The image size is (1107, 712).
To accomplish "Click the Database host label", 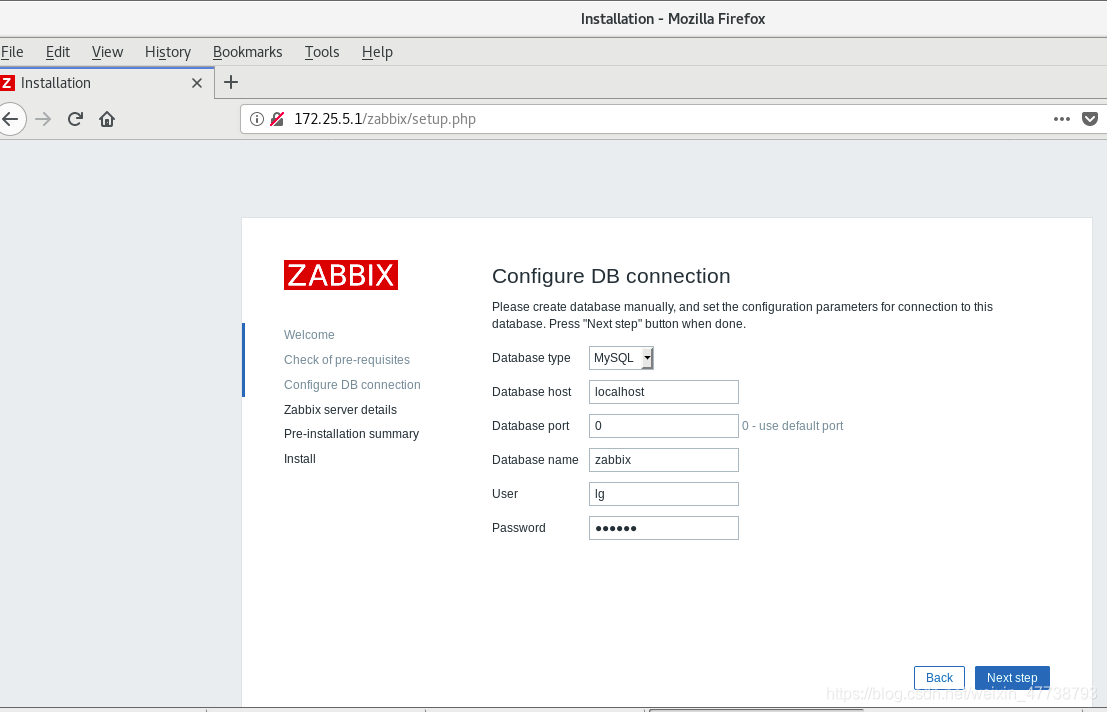I will 532,392.
